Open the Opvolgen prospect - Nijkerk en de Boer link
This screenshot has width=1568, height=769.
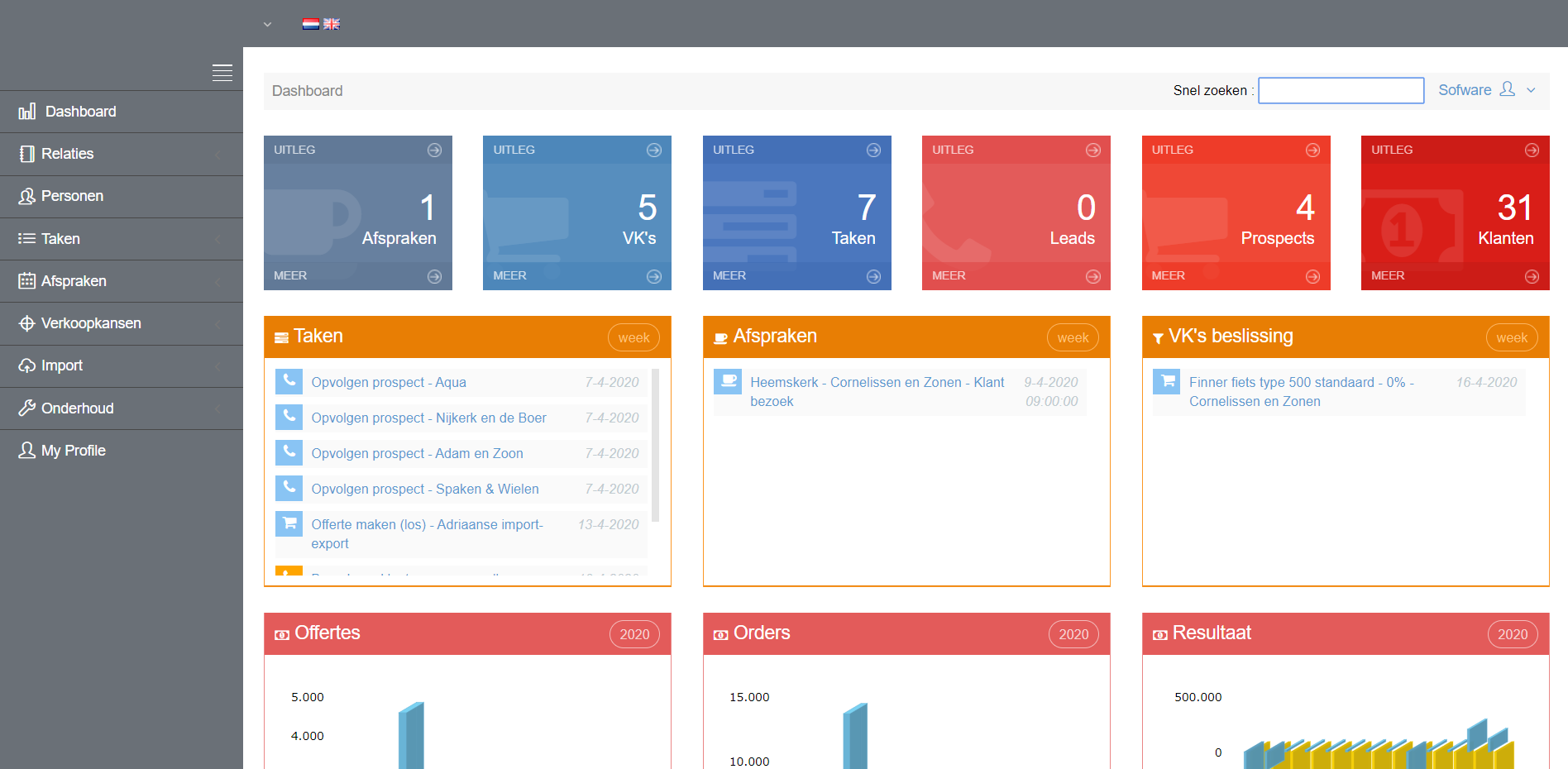click(x=428, y=418)
